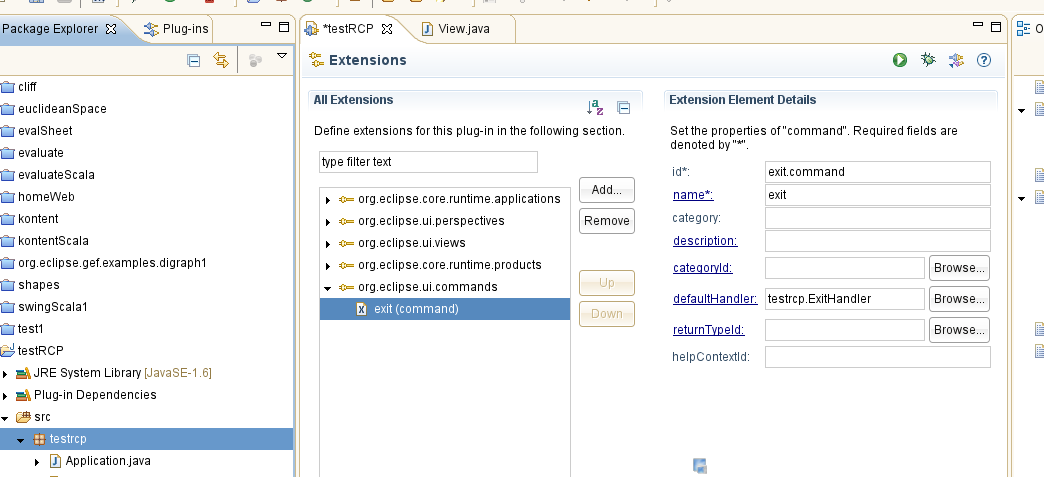The height and width of the screenshot is (477, 1044).
Task: Expand org.eclipse.ui.perspectives extension
Action: tap(328, 222)
